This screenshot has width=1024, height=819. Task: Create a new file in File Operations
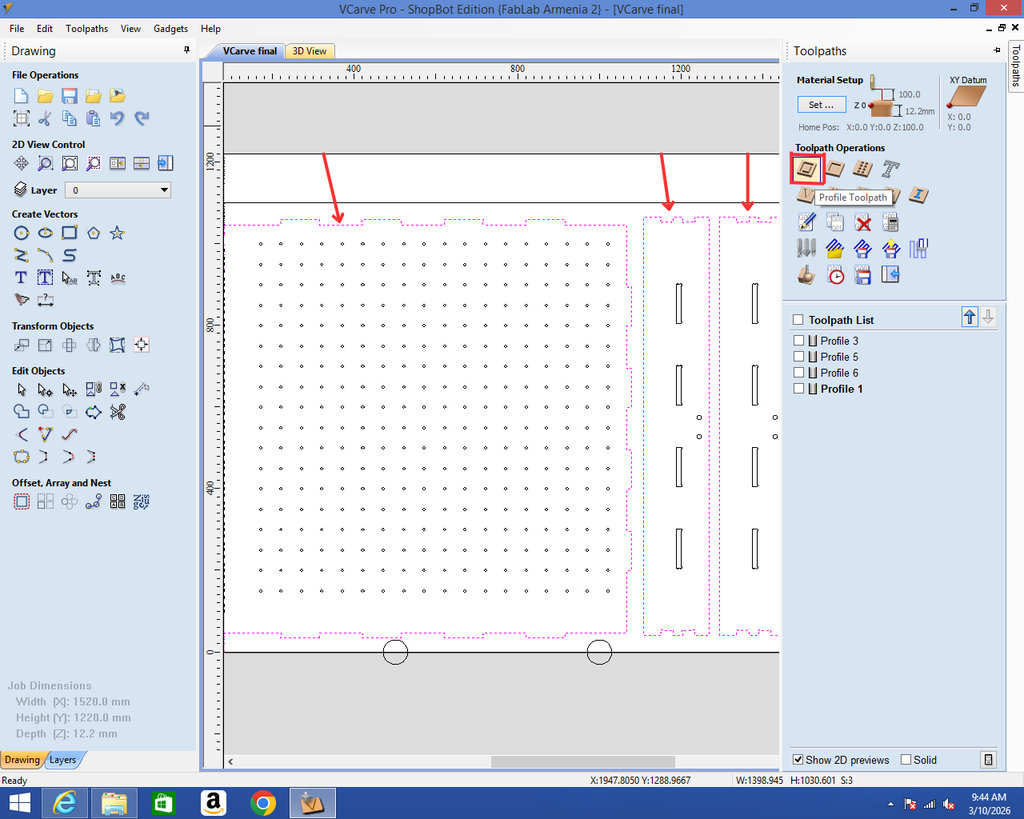tap(21, 96)
